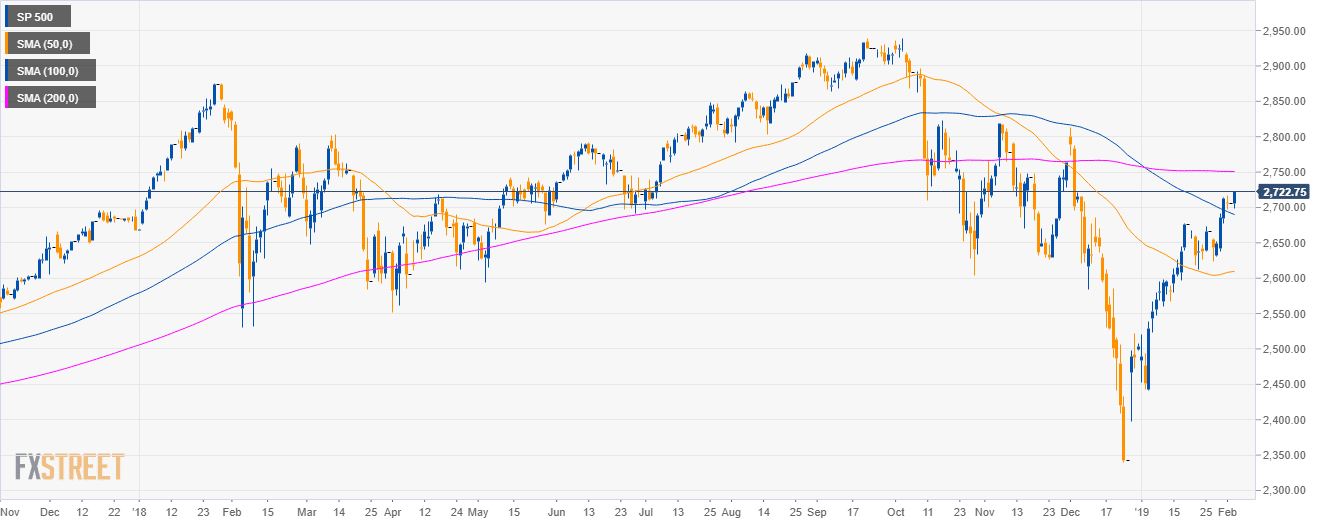Jump to the '19 year marker

coord(1141,509)
